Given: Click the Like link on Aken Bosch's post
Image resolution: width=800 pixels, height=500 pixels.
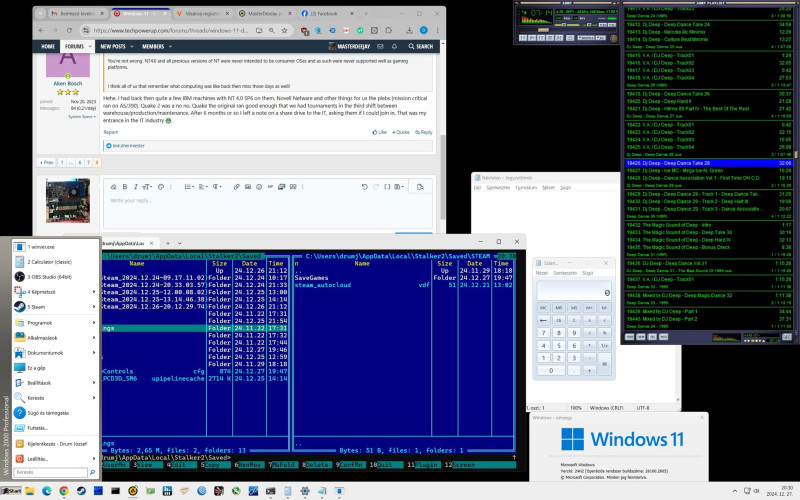Looking at the screenshot, I should (379, 132).
